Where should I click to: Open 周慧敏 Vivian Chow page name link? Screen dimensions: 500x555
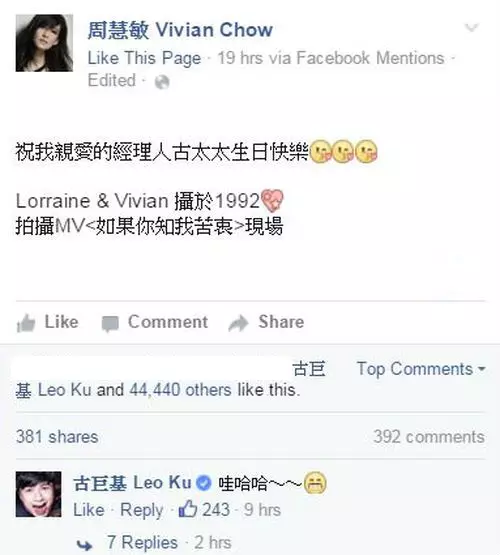180,30
